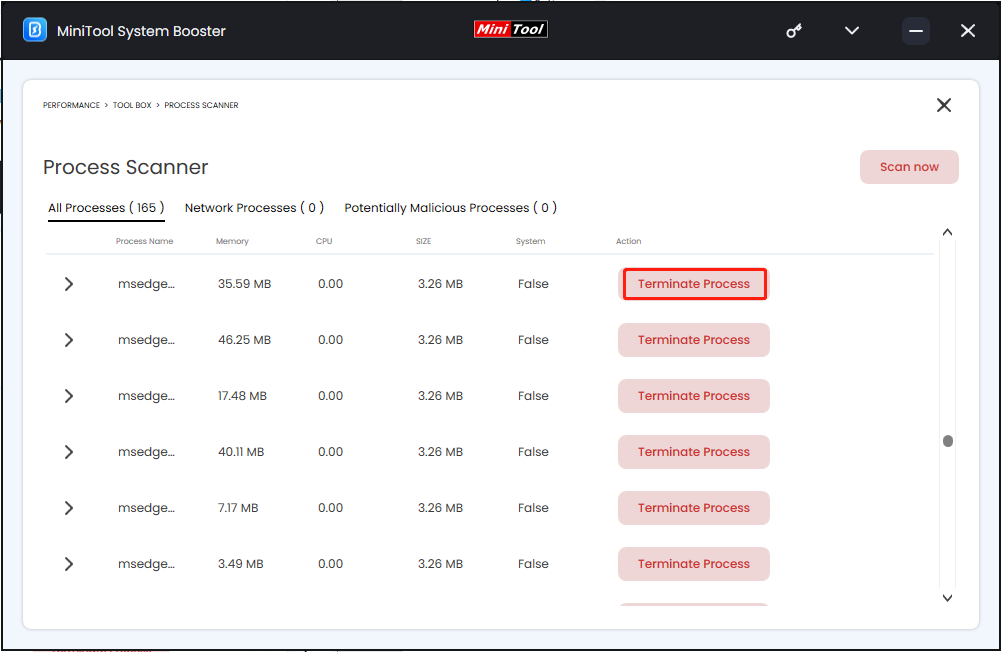Click the scroll down arrow of process list
This screenshot has width=1001, height=652.
coord(947,598)
